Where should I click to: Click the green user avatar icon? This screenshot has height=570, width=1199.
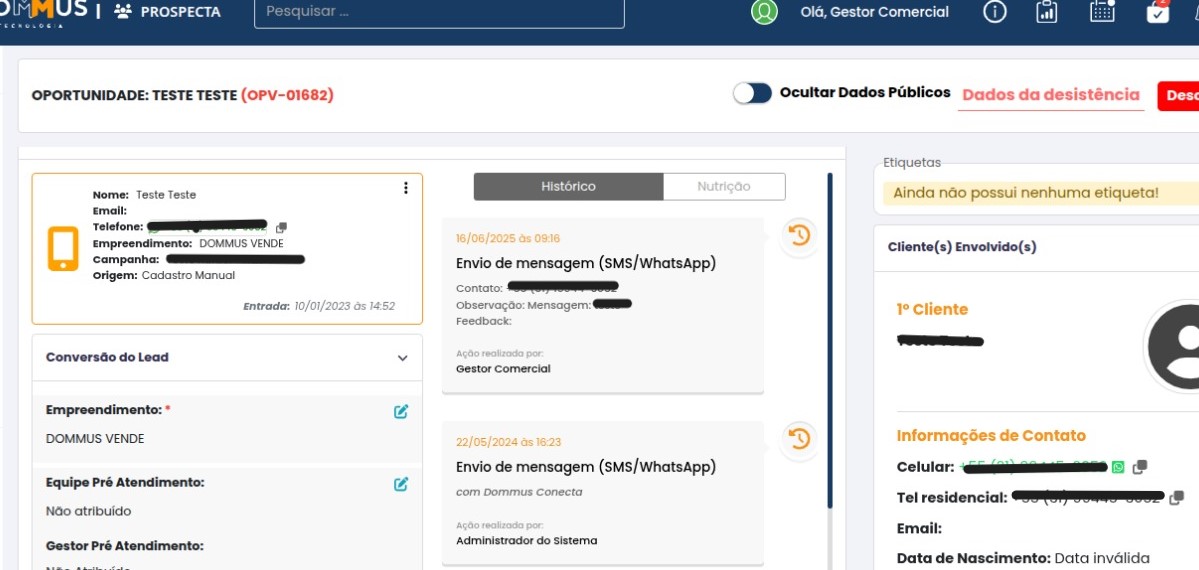(x=764, y=11)
